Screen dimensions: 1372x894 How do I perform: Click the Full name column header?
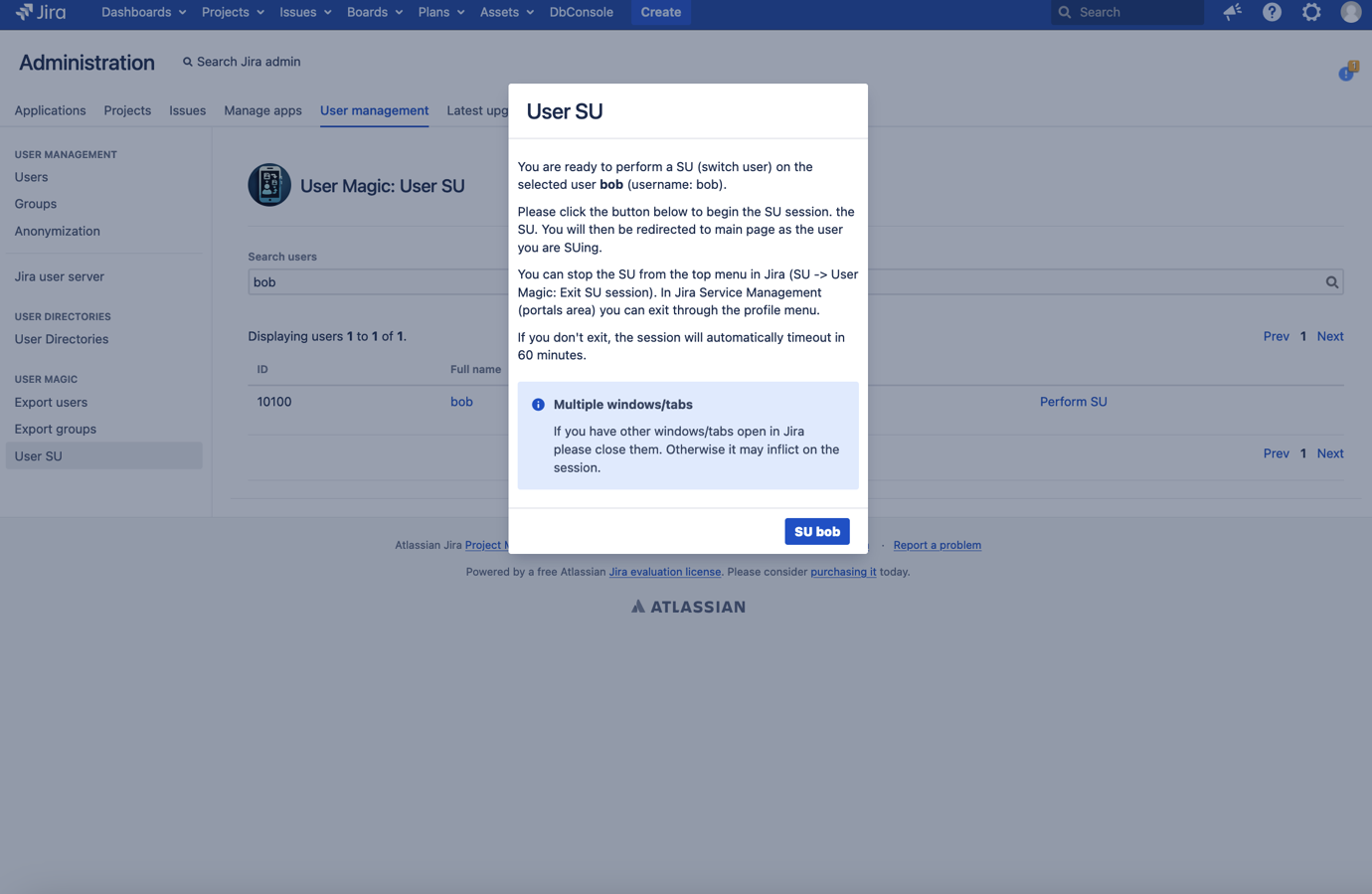(475, 369)
